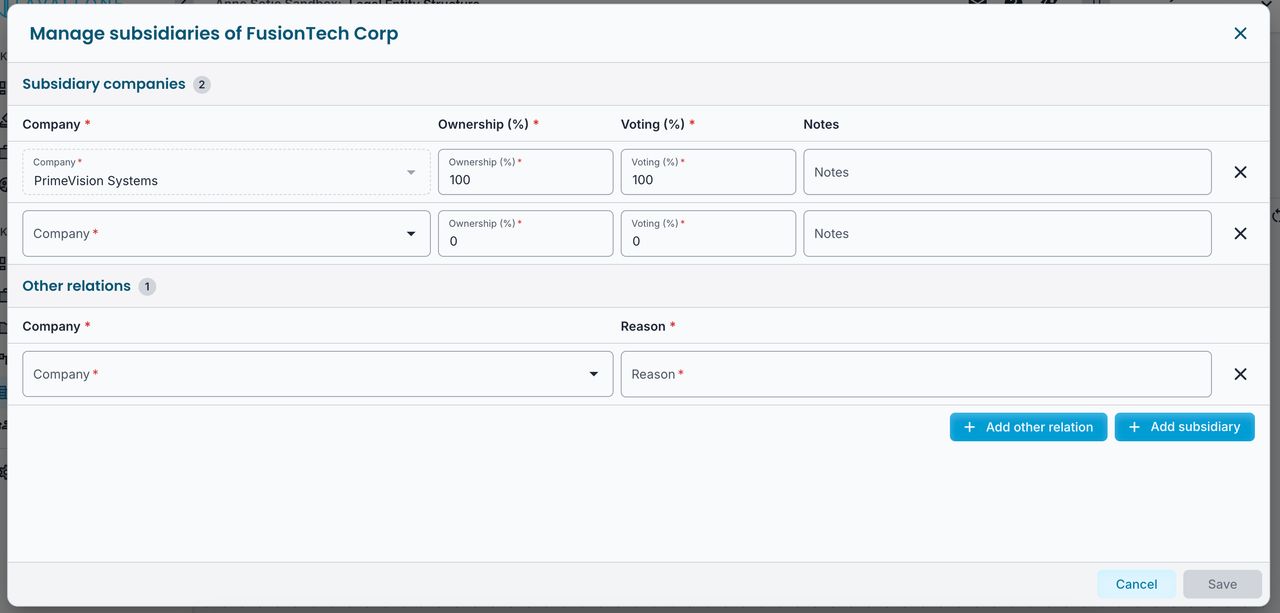Click Add other relation button

[x=1028, y=427]
